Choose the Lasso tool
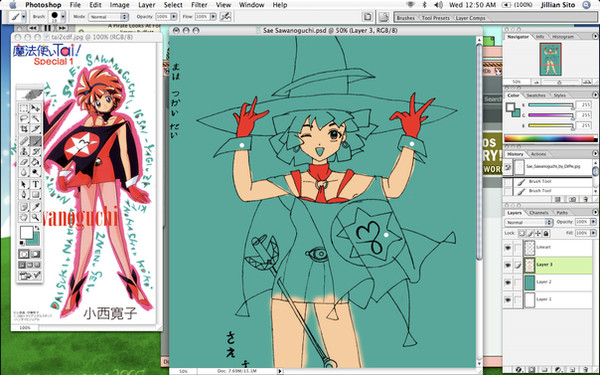This screenshot has height=375, width=600. pyautogui.click(x=24, y=118)
